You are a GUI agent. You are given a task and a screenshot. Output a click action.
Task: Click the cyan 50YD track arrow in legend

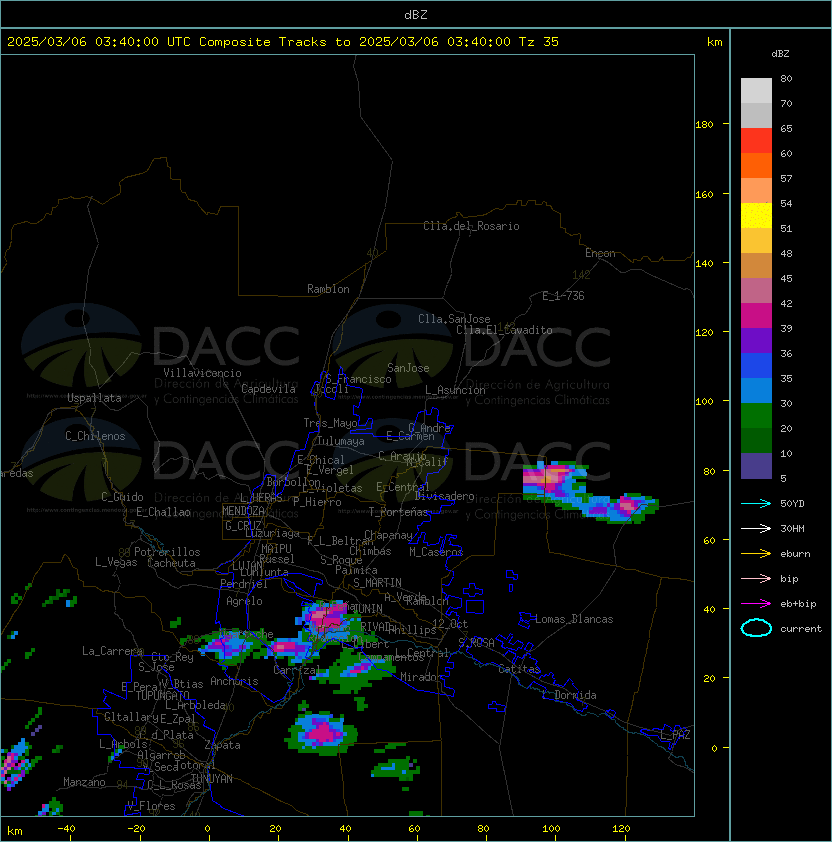pos(756,504)
